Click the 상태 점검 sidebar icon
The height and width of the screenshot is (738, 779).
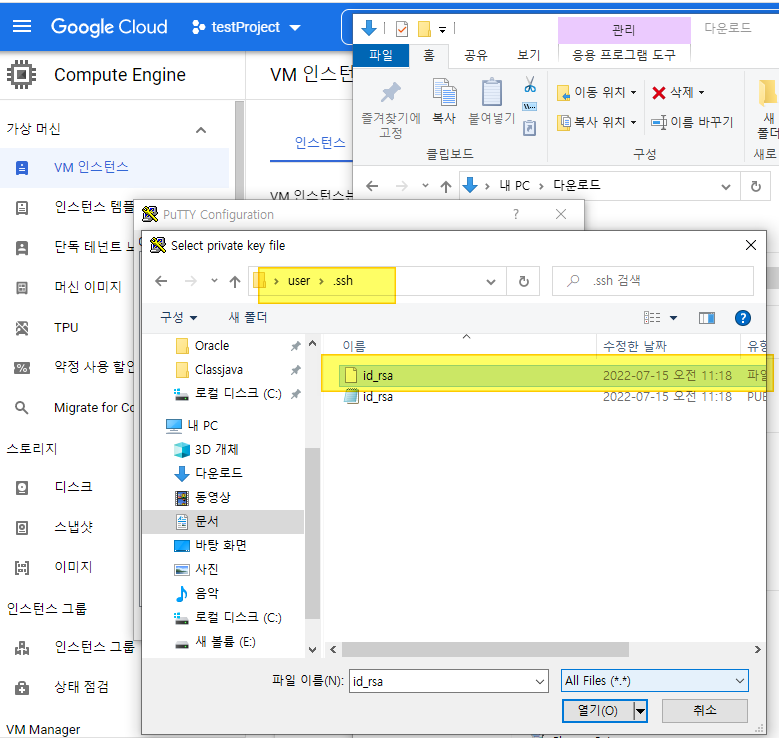(x=22, y=688)
